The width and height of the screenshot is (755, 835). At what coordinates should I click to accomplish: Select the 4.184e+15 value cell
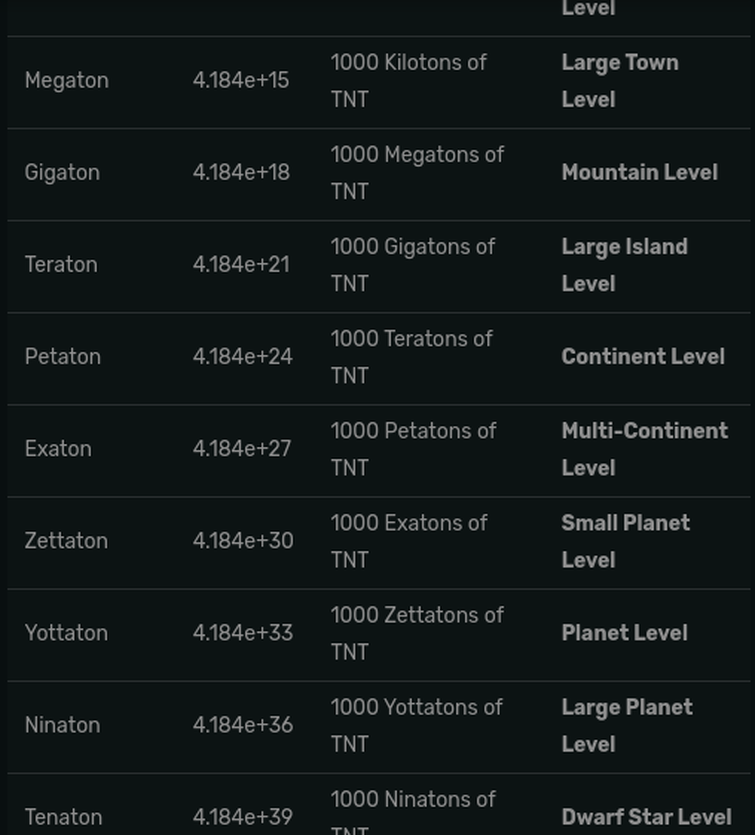click(240, 81)
